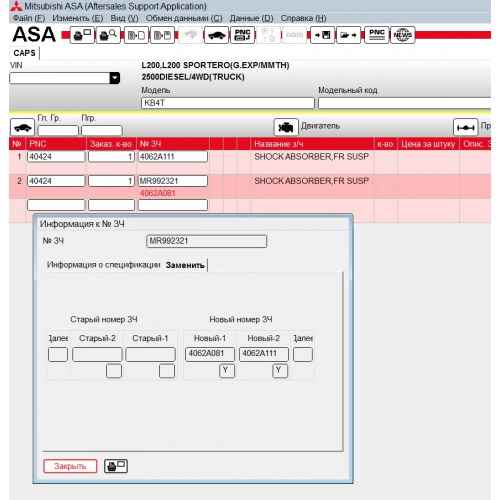Click the Mitsubishi logo in title bar
The width and height of the screenshot is (500, 500).
tap(16, 6)
